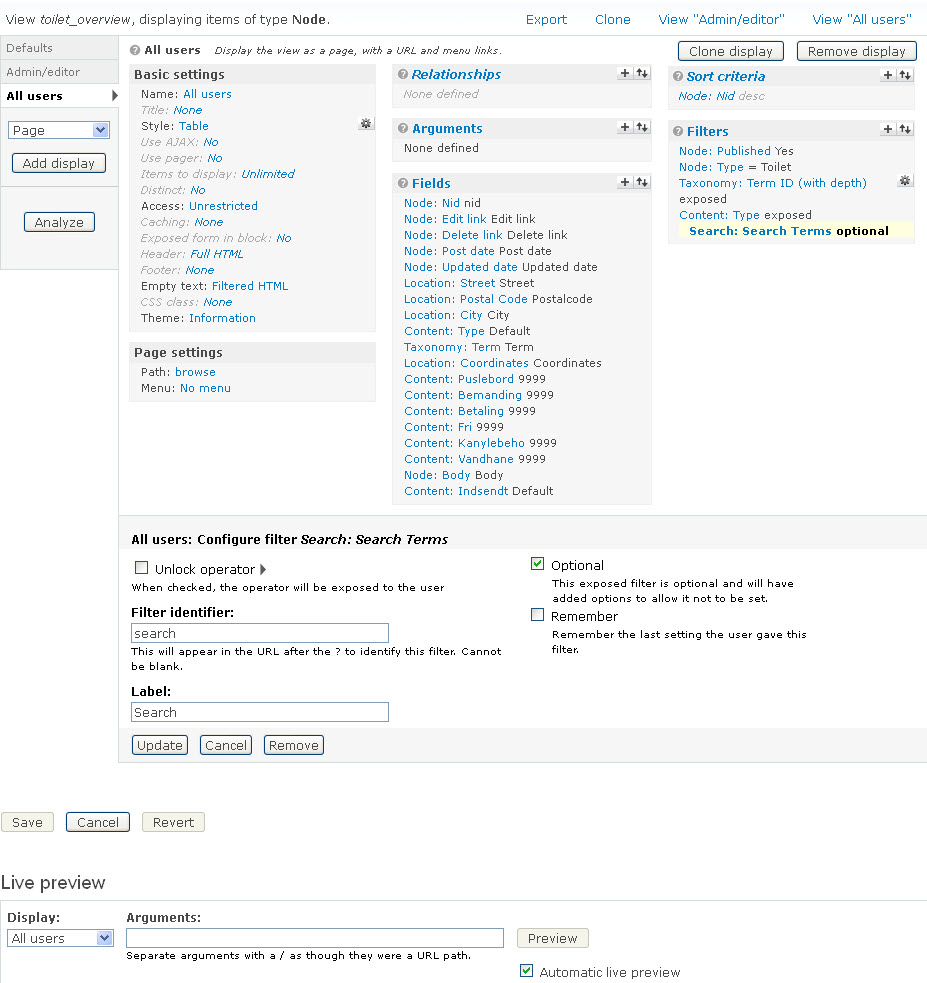Open the Page display type dropdown
The height and width of the screenshot is (983, 927).
(58, 129)
